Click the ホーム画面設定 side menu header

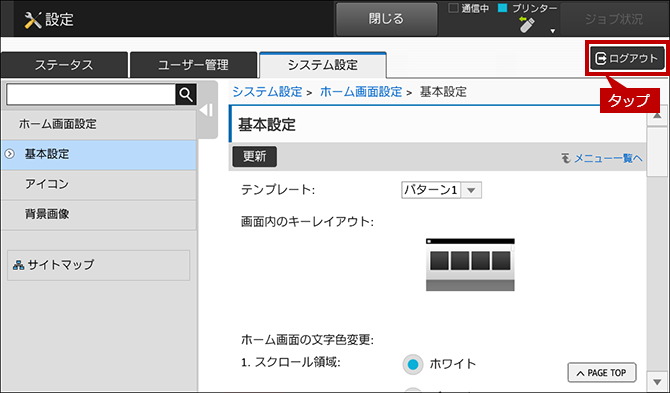(98, 124)
